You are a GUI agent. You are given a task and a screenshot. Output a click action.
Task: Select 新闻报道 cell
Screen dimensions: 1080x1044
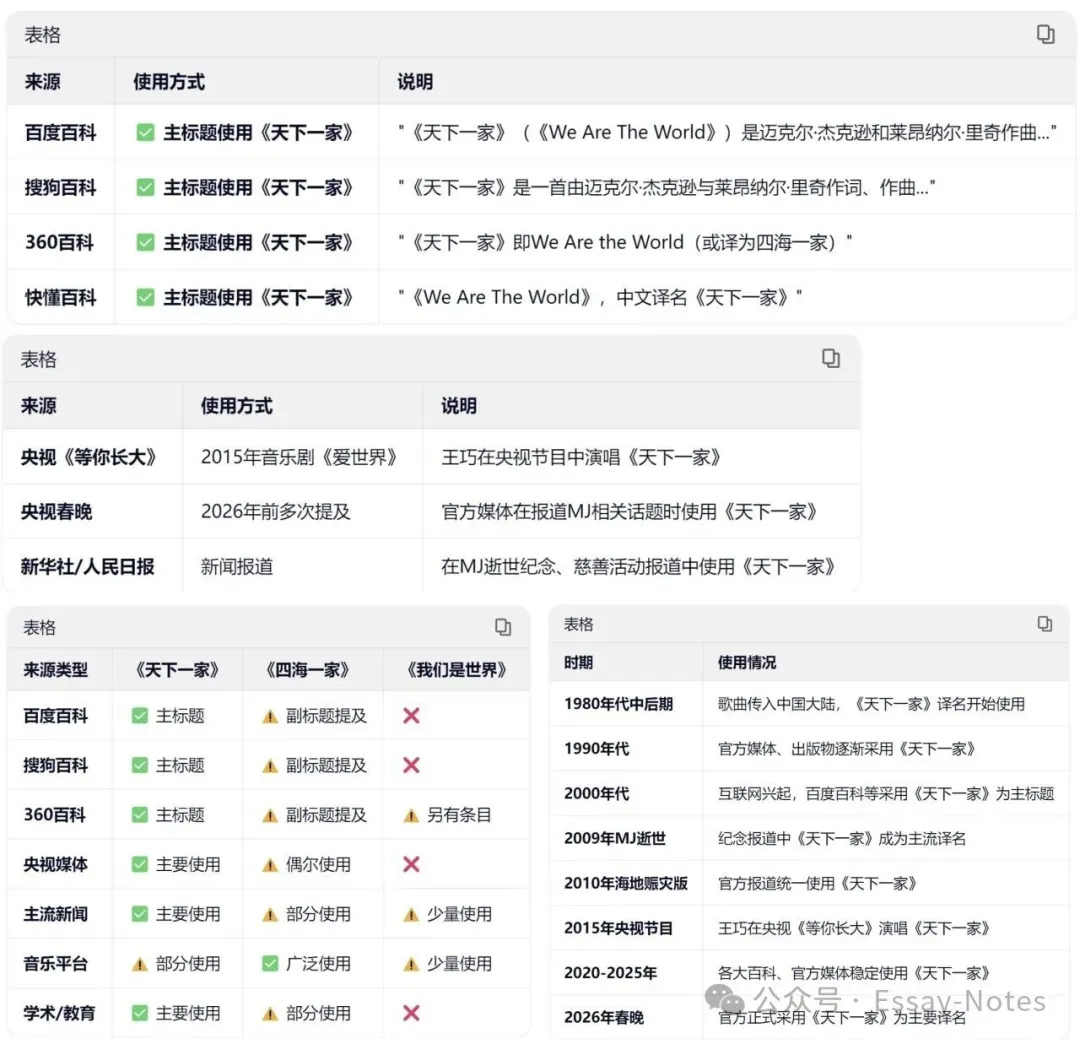tap(237, 567)
